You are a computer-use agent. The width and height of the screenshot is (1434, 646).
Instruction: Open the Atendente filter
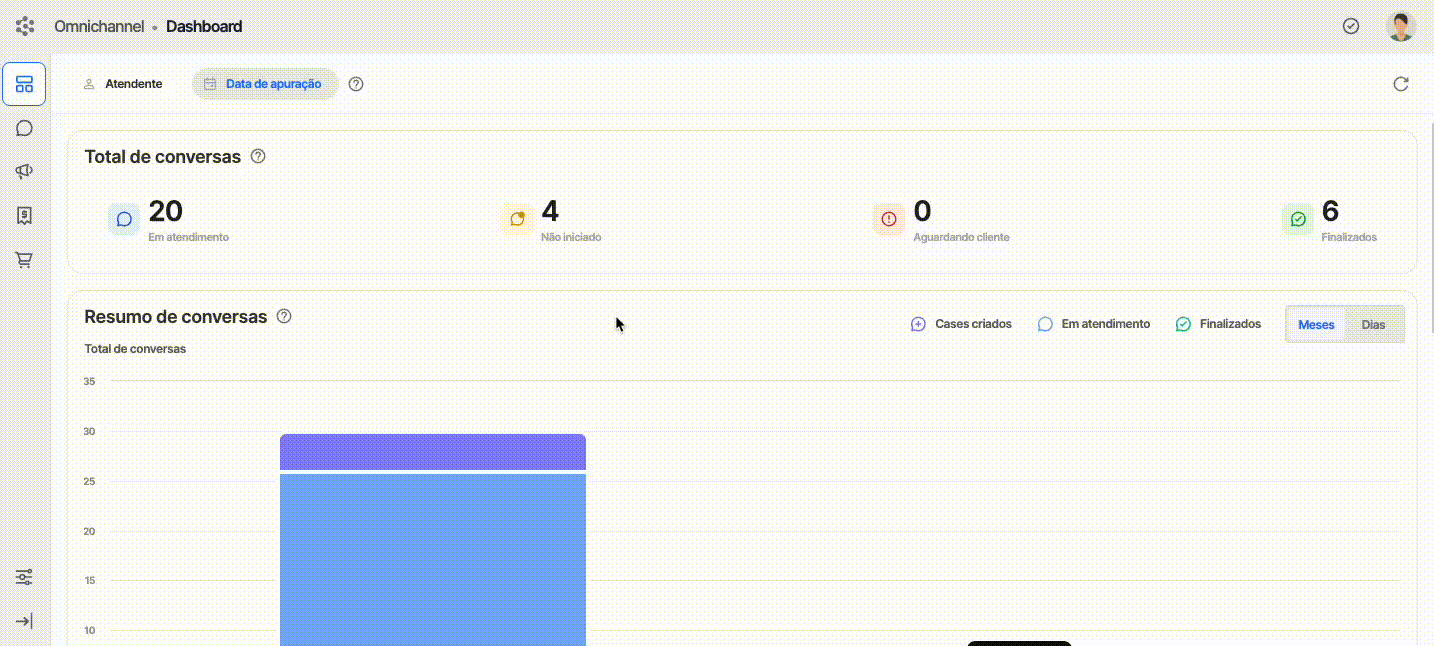pos(123,84)
